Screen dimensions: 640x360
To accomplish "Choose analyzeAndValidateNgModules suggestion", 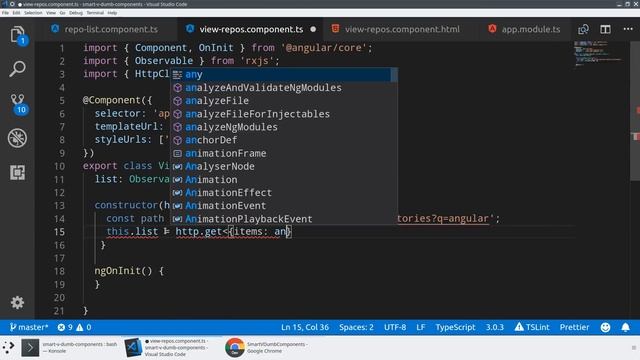I will 281,88.
